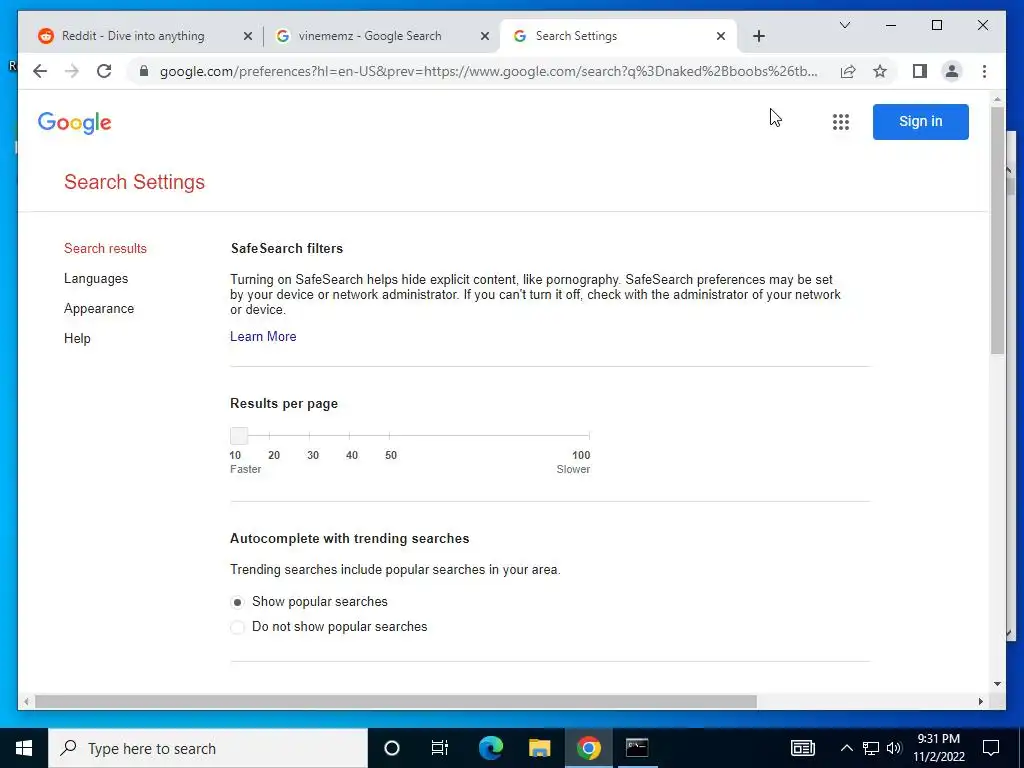Click the Chrome taskbar icon
The height and width of the screenshot is (768, 1024).
click(588, 748)
